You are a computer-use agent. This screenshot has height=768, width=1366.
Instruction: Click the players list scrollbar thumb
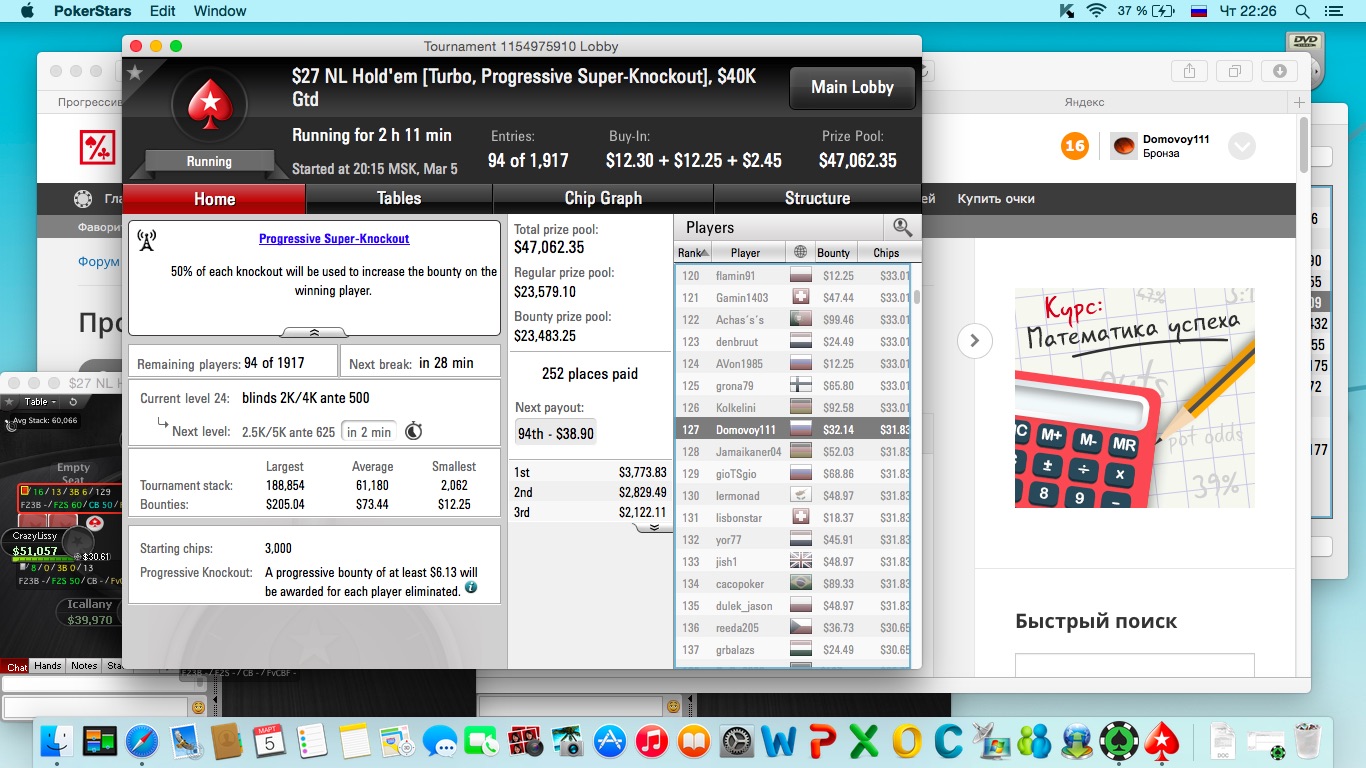(x=917, y=296)
